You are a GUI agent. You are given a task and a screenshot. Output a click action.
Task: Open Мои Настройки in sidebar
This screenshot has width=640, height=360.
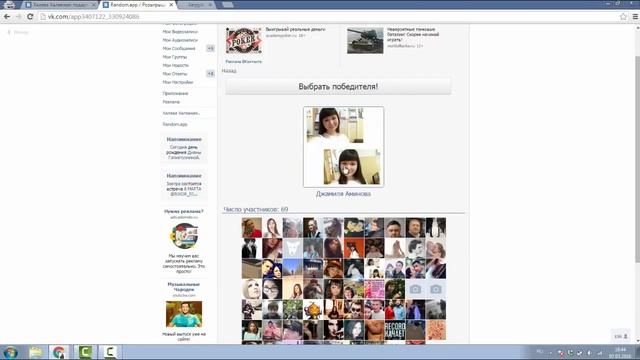pos(178,82)
